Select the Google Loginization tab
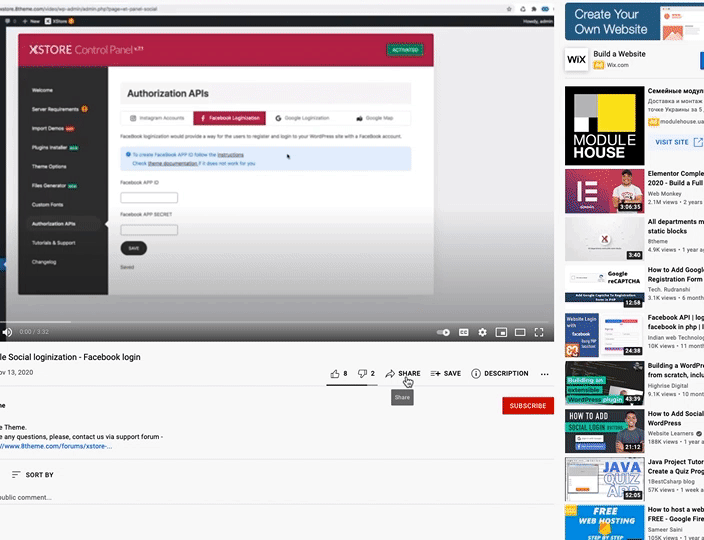The image size is (704, 540). pos(302,118)
